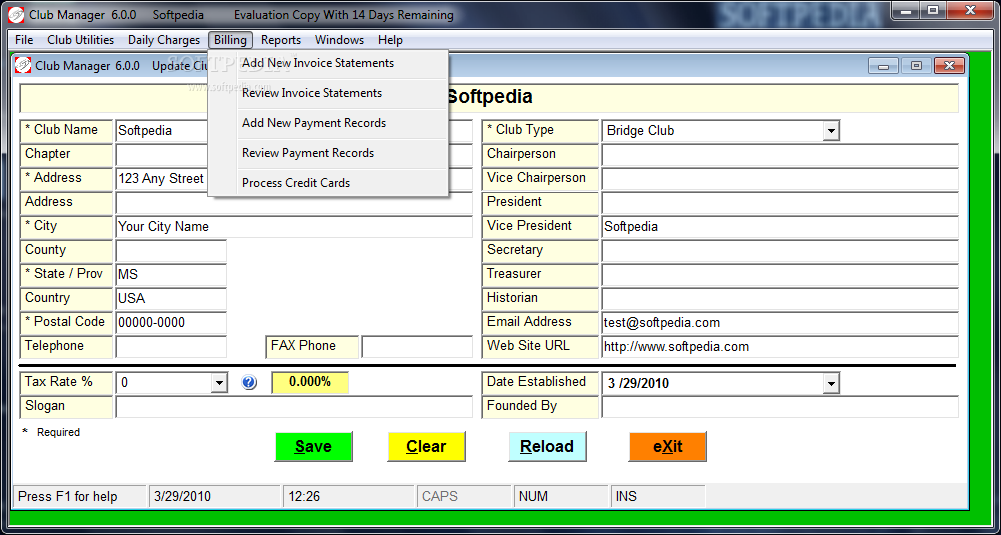
Task: Click the orange eXit button
Action: [x=668, y=446]
